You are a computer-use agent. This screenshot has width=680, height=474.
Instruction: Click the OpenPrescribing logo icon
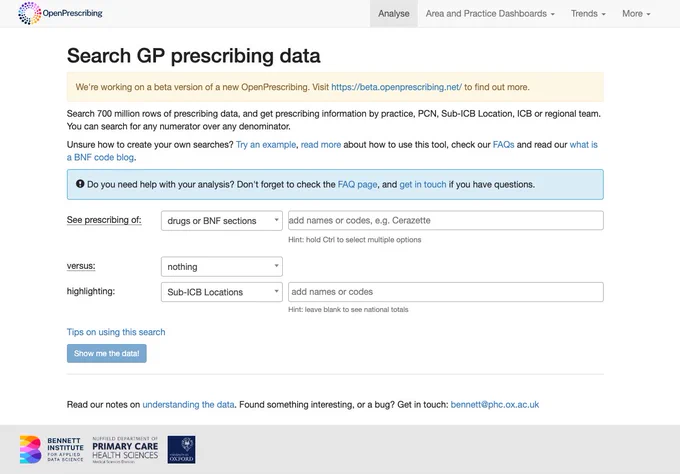29,13
